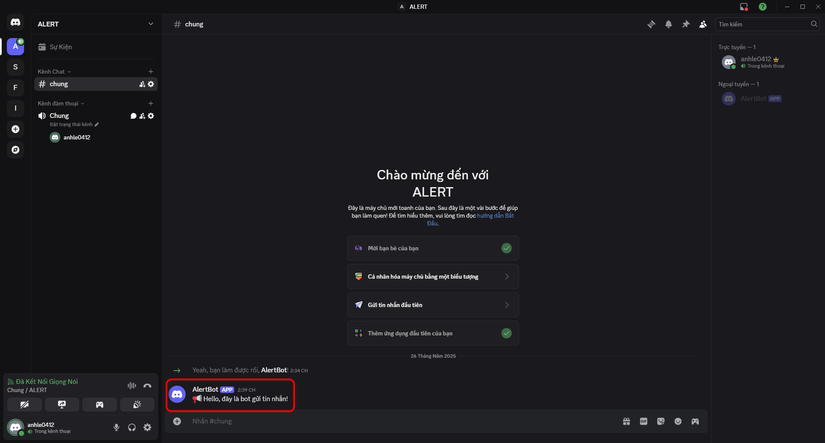This screenshot has height=443, width=825.
Task: Open apps launcher controller icon in message bar
Action: tap(695, 421)
